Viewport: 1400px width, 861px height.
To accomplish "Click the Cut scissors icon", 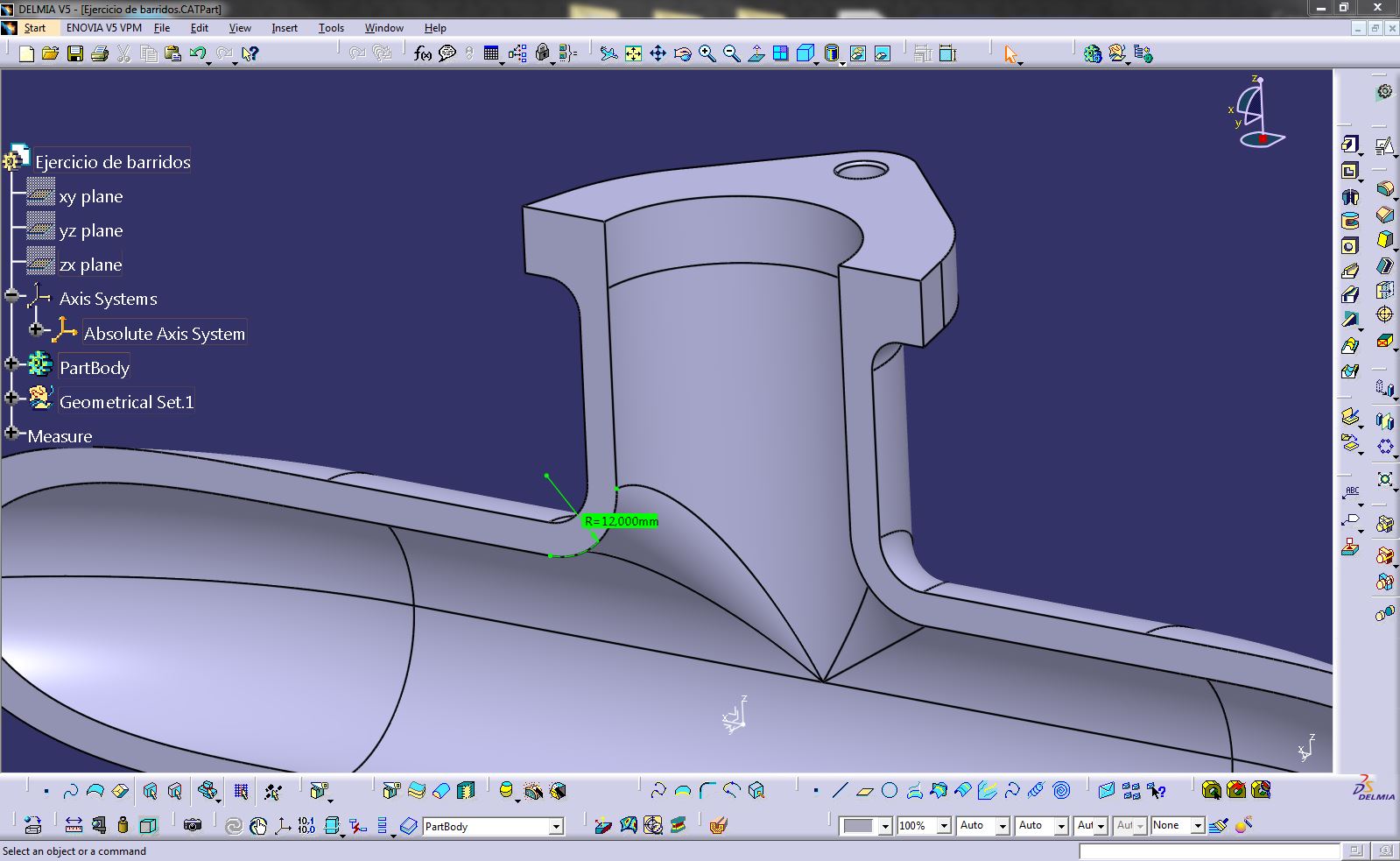I will 123,53.
